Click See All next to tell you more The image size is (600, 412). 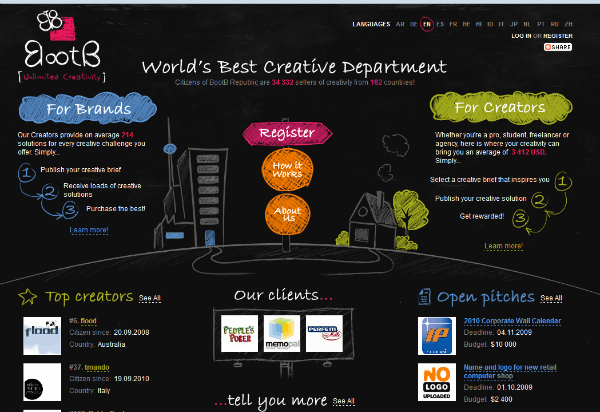pyautogui.click(x=344, y=401)
